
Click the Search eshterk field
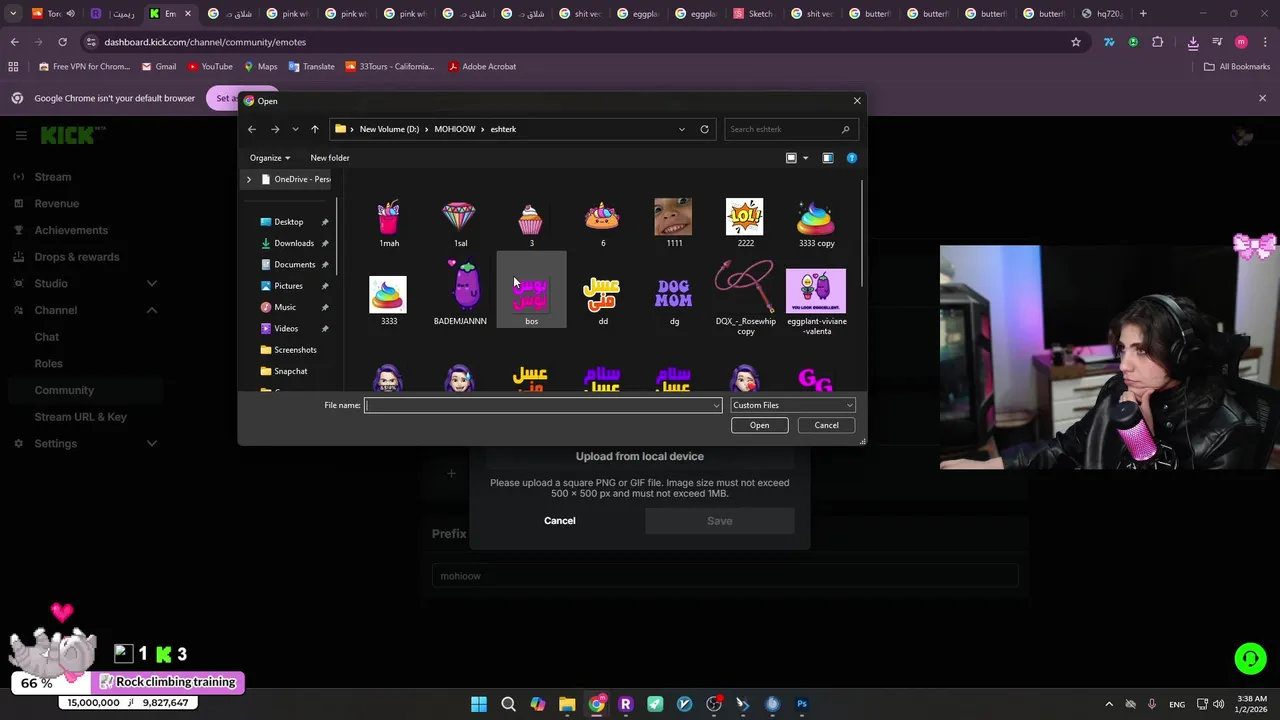click(x=789, y=129)
